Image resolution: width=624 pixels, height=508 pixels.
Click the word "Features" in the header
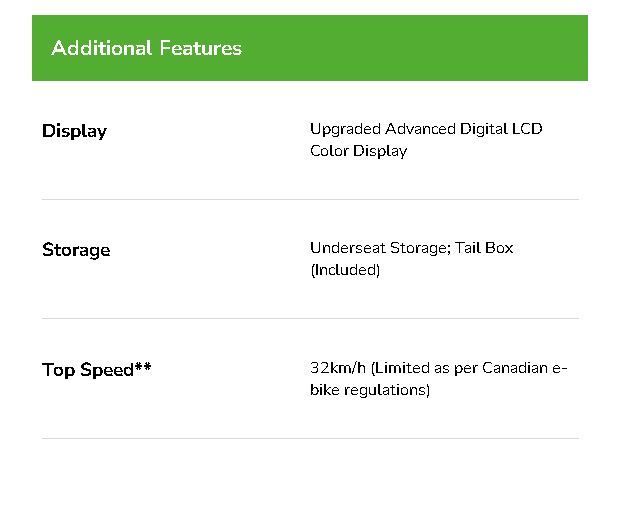[x=200, y=48]
